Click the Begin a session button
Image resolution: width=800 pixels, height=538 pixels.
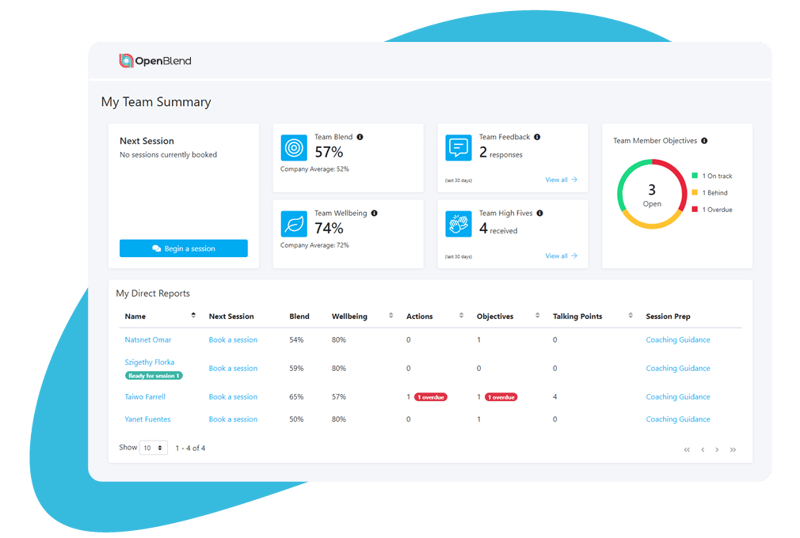(x=184, y=248)
